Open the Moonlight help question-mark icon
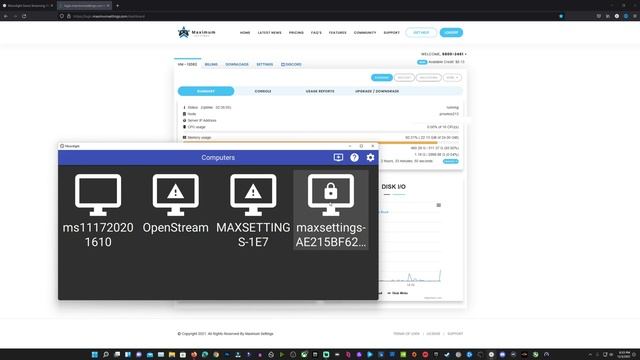The height and width of the screenshot is (360, 640). point(354,158)
